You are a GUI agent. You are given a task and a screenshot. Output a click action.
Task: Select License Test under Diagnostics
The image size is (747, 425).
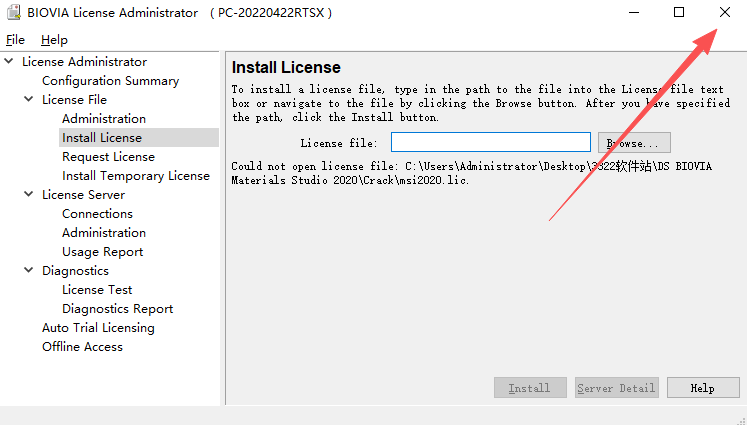pos(97,290)
